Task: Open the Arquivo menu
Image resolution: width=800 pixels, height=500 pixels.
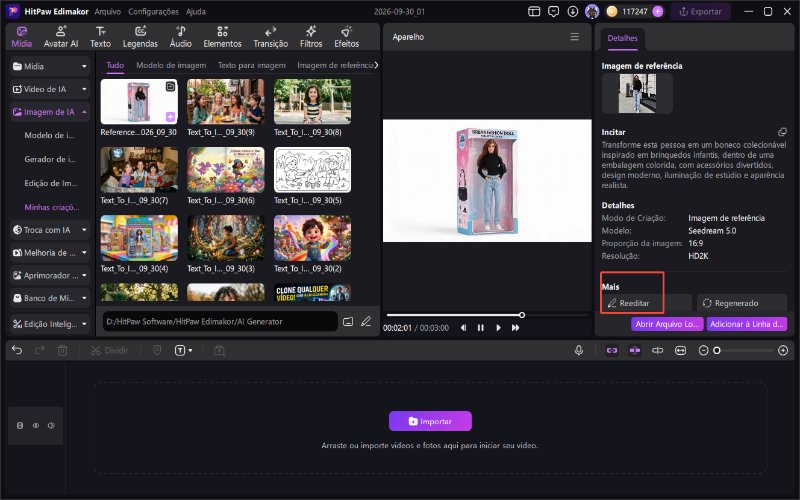Action: click(108, 11)
